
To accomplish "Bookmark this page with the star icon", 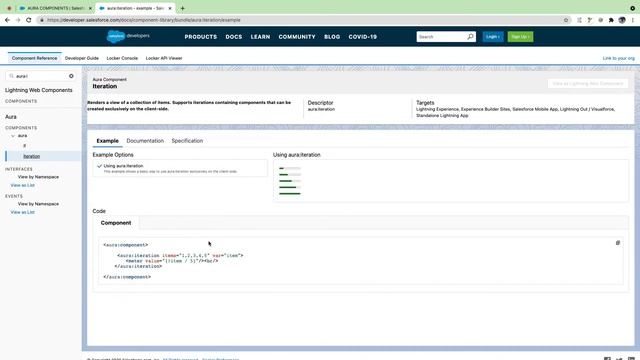I will [x=566, y=20].
